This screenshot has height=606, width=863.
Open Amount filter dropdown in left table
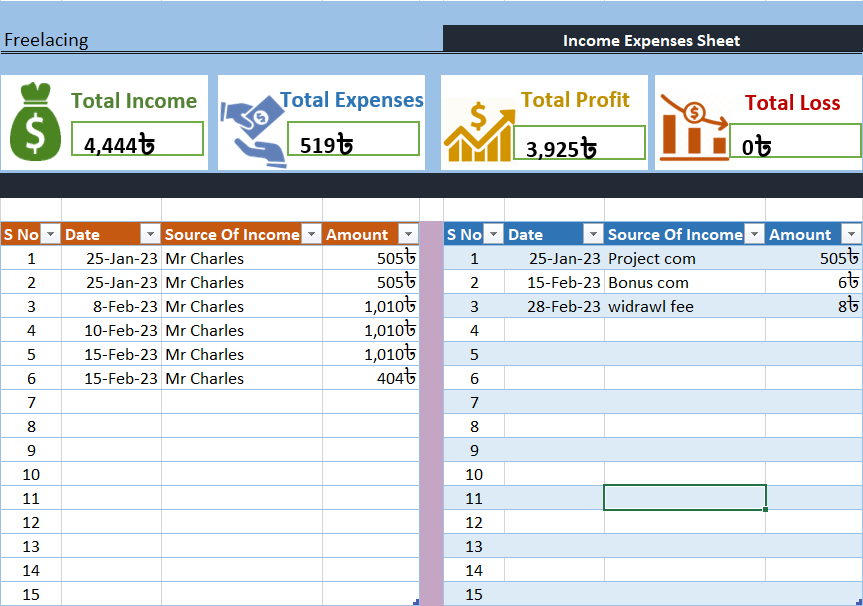[x=407, y=235]
